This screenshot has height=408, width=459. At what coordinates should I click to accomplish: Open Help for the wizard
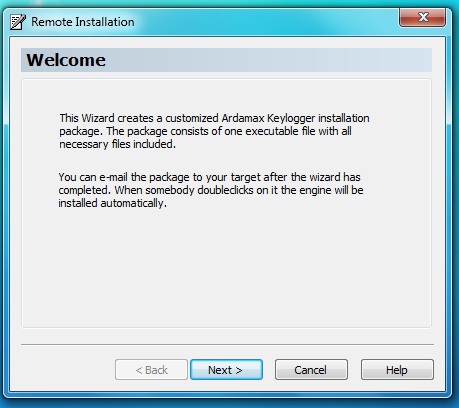(397, 370)
